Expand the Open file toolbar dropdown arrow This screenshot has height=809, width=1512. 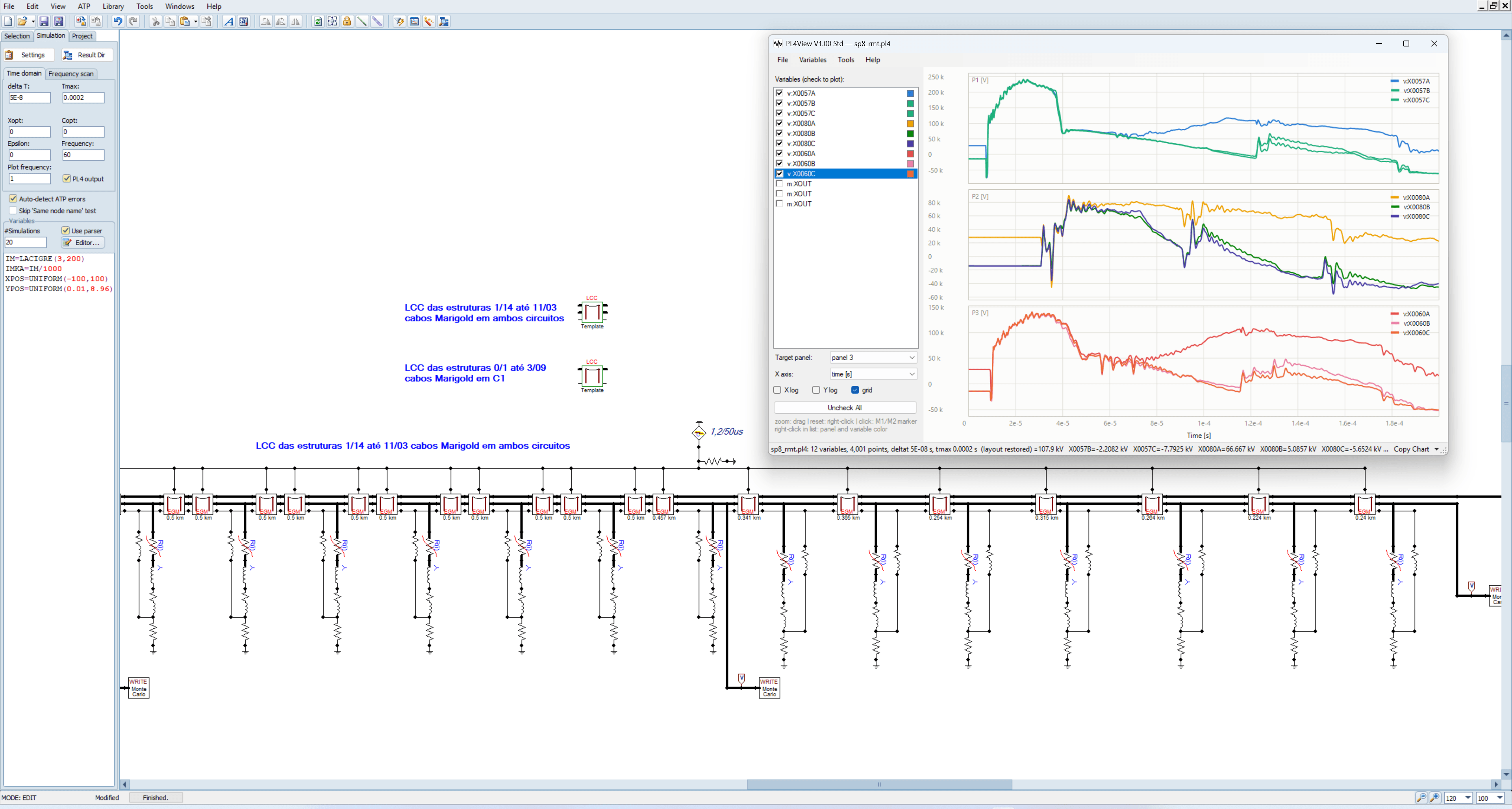pyautogui.click(x=33, y=22)
